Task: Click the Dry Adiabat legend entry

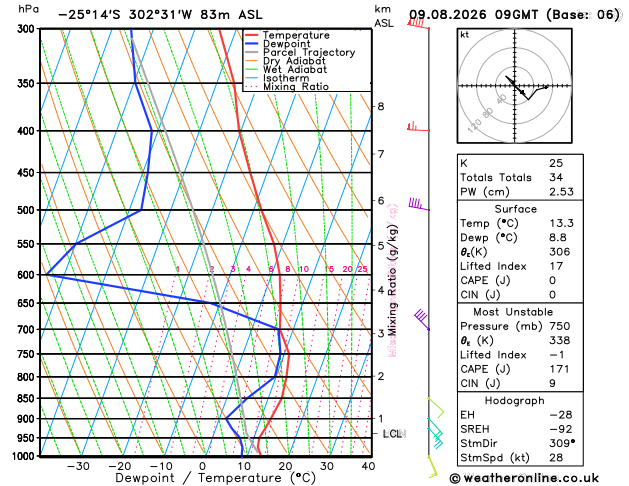Action: [x=285, y=61]
